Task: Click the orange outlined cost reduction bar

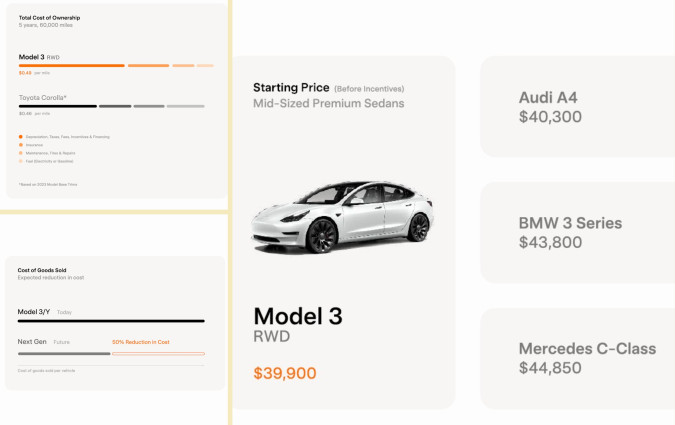Action: click(158, 353)
